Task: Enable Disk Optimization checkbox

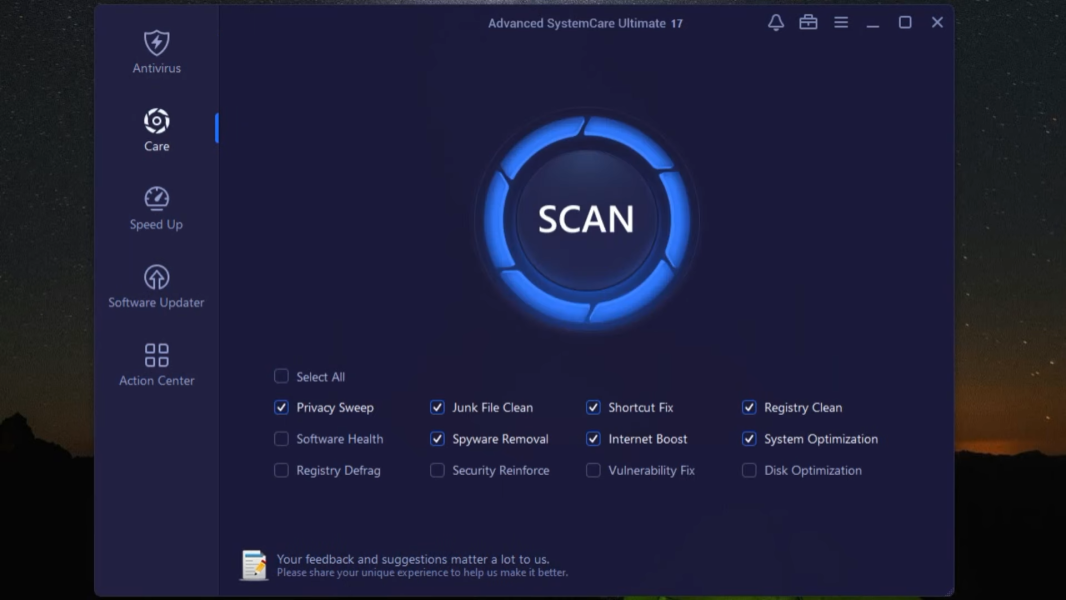Action: pyautogui.click(x=749, y=470)
